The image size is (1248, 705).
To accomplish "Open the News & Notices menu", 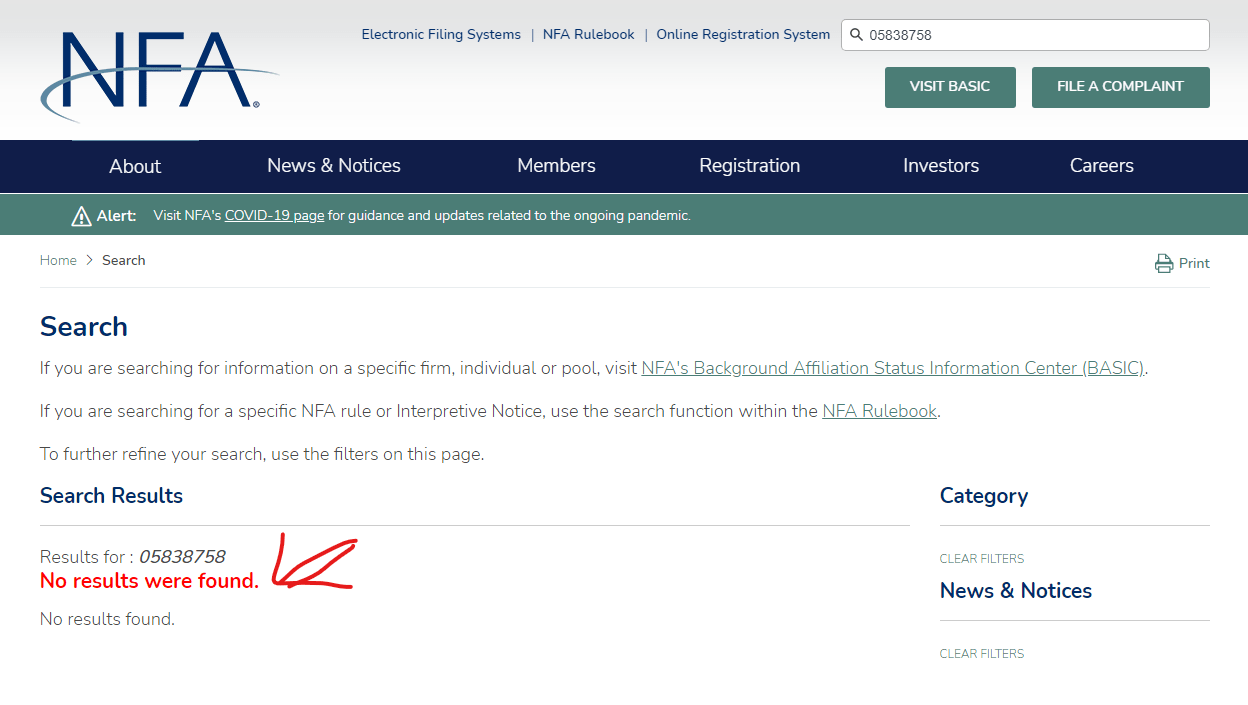I will [334, 166].
